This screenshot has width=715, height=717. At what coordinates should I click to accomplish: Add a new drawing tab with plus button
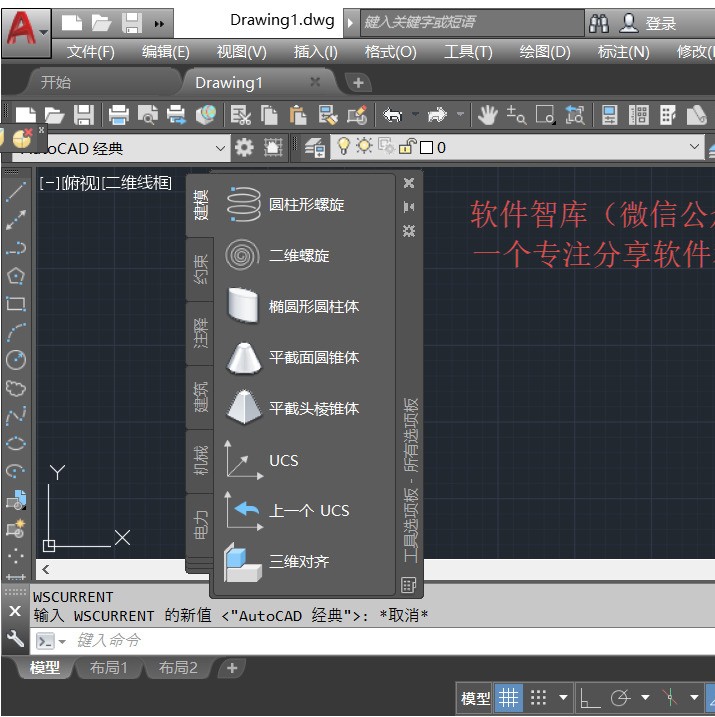[x=359, y=82]
